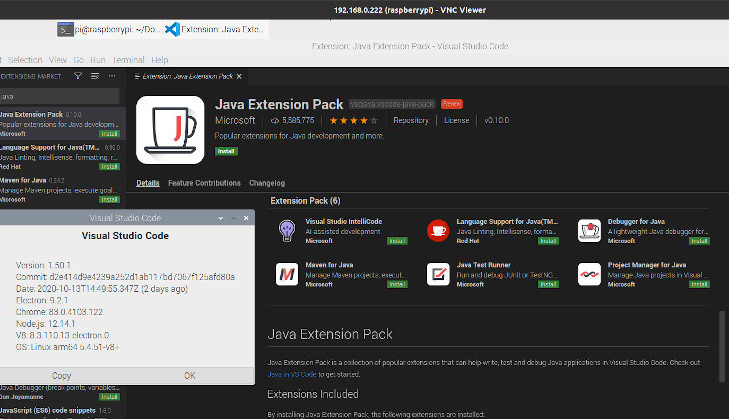Open the extensions filter icon
Viewport: 729px width, 419px height.
click(x=78, y=76)
